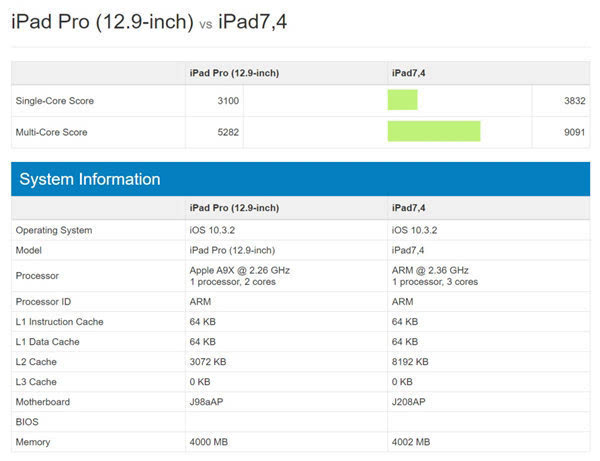Click the System Information section header
Screen dimensions: 600x461
tap(300, 179)
